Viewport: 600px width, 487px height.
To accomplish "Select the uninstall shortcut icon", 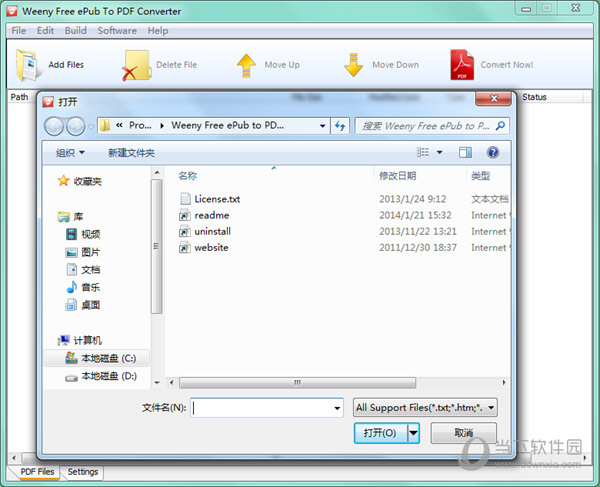I will tap(185, 231).
